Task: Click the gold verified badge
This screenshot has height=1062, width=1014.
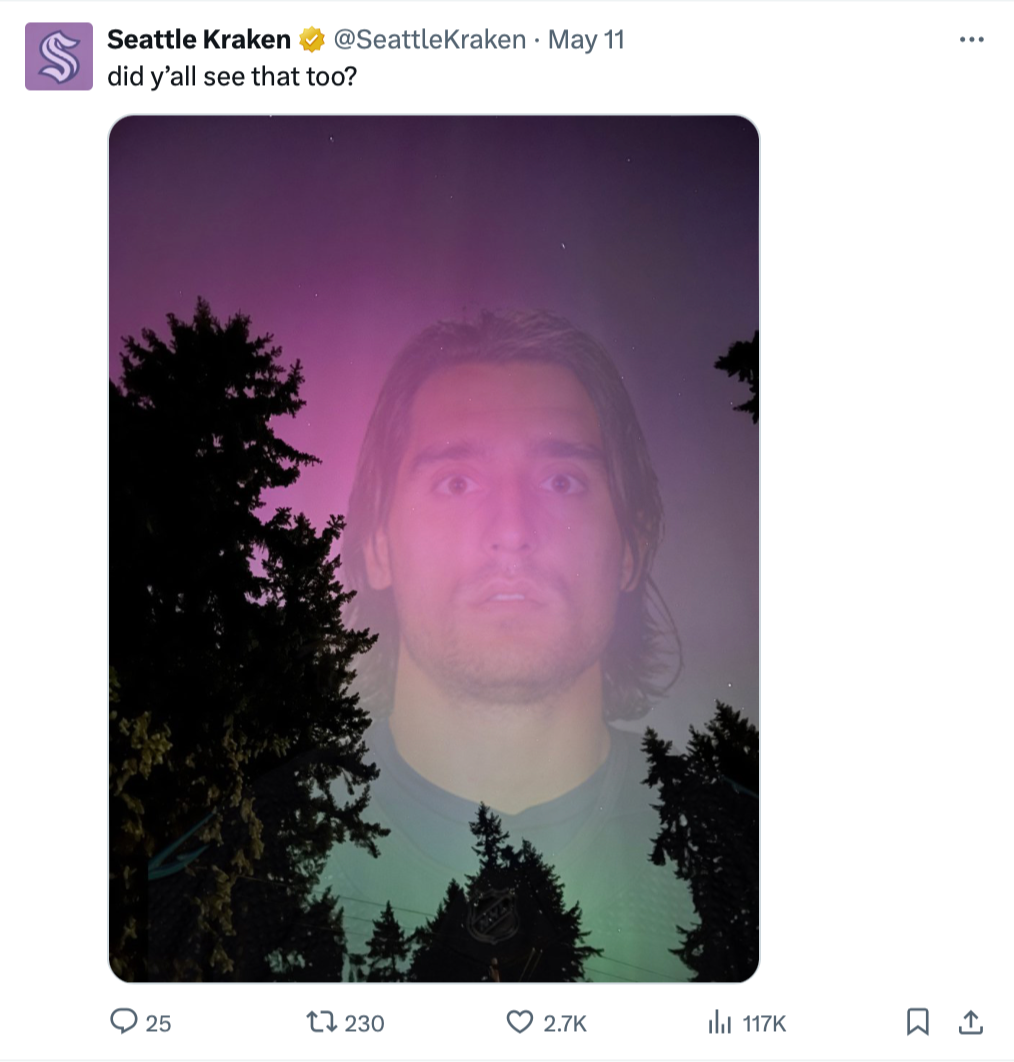Action: pos(312,39)
